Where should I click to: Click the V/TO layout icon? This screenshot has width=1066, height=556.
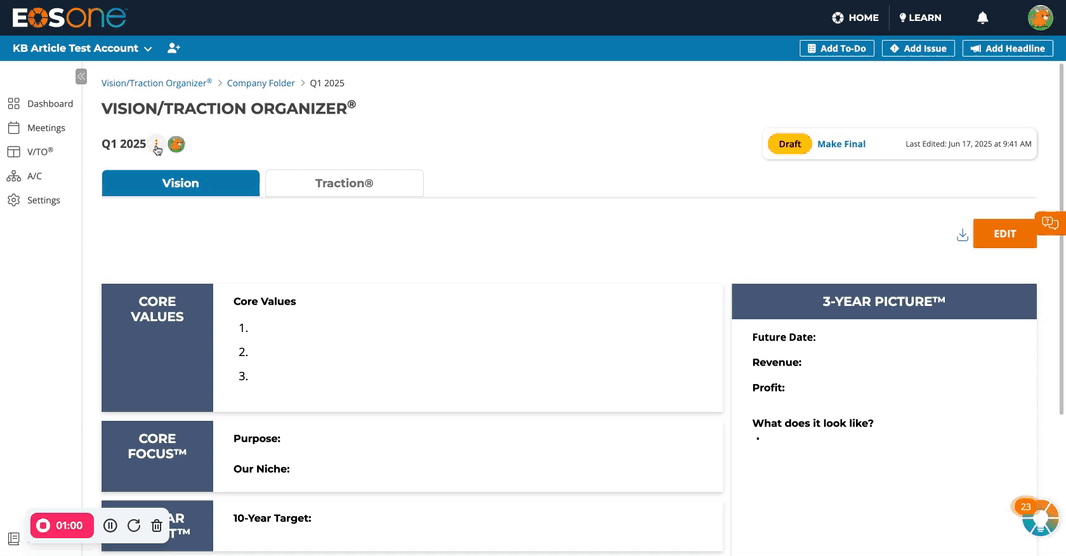(14, 152)
